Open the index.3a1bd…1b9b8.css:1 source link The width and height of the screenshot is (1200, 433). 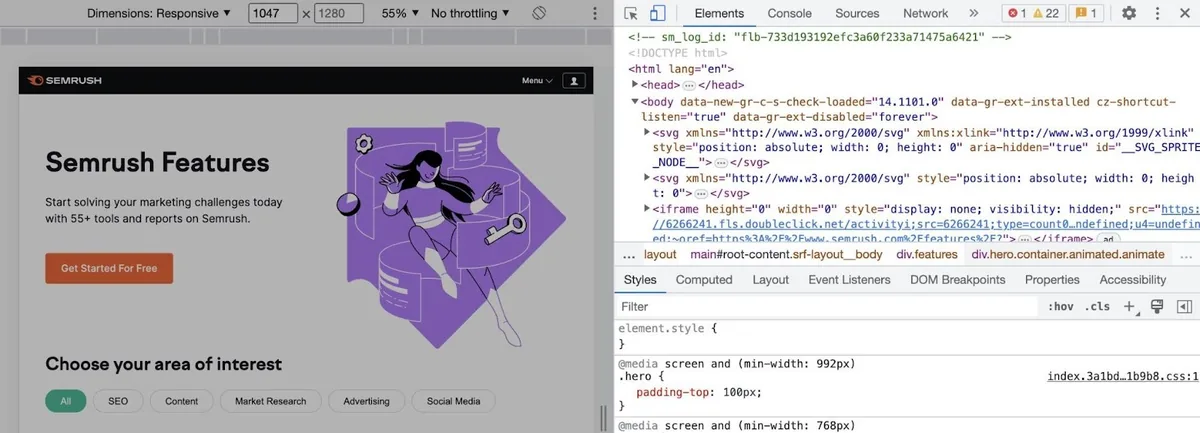coord(1123,376)
